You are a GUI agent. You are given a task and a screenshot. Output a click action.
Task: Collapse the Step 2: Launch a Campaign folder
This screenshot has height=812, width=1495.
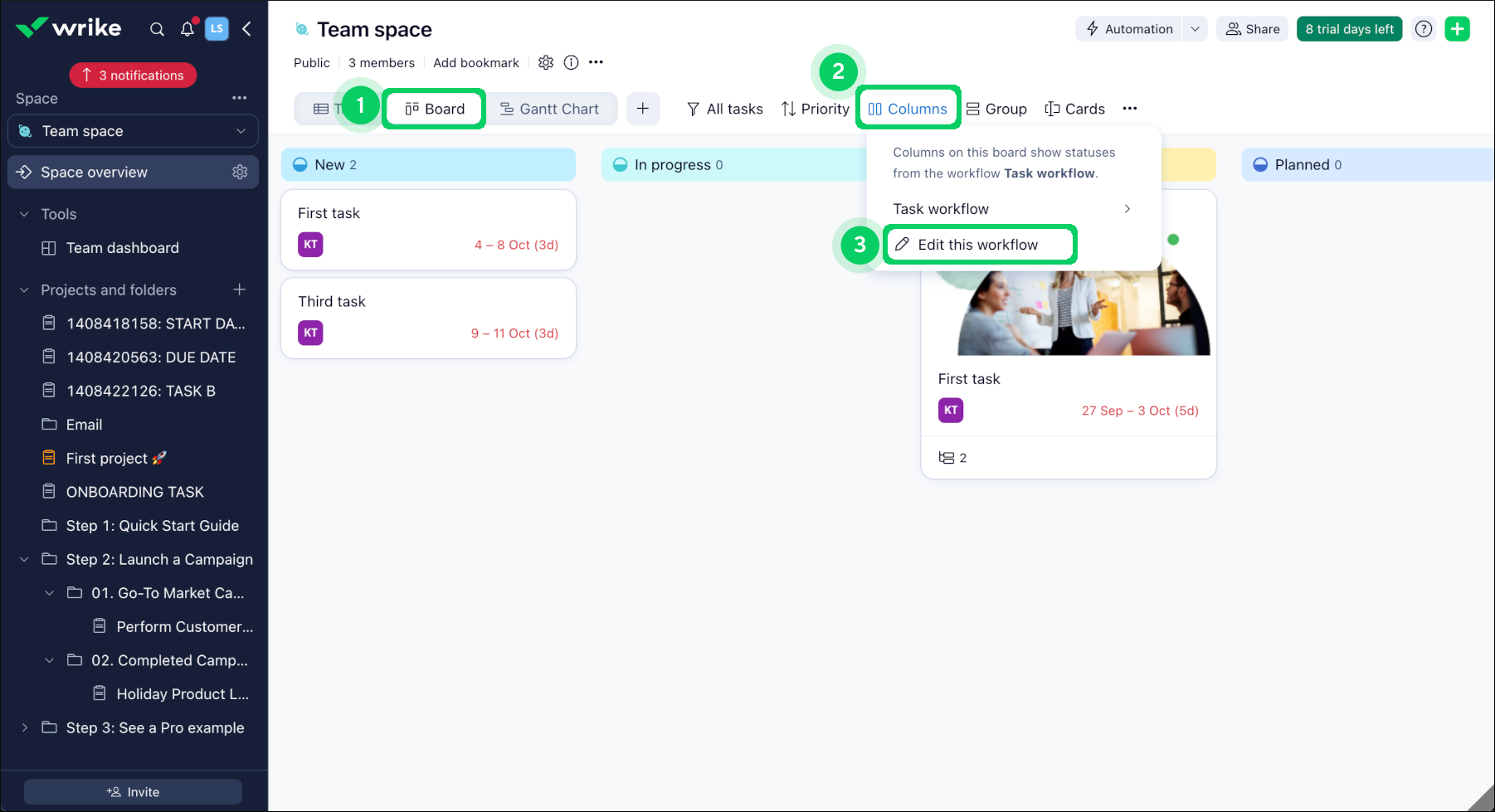point(23,559)
